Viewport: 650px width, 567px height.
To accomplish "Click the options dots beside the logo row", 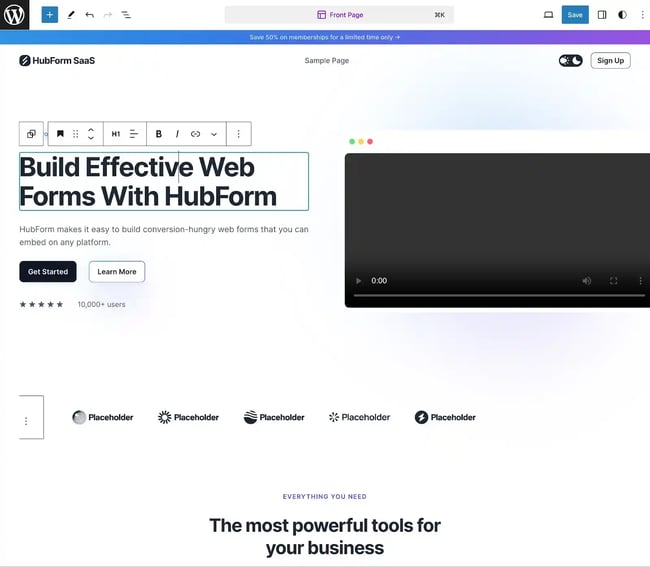I will pyautogui.click(x=26, y=421).
